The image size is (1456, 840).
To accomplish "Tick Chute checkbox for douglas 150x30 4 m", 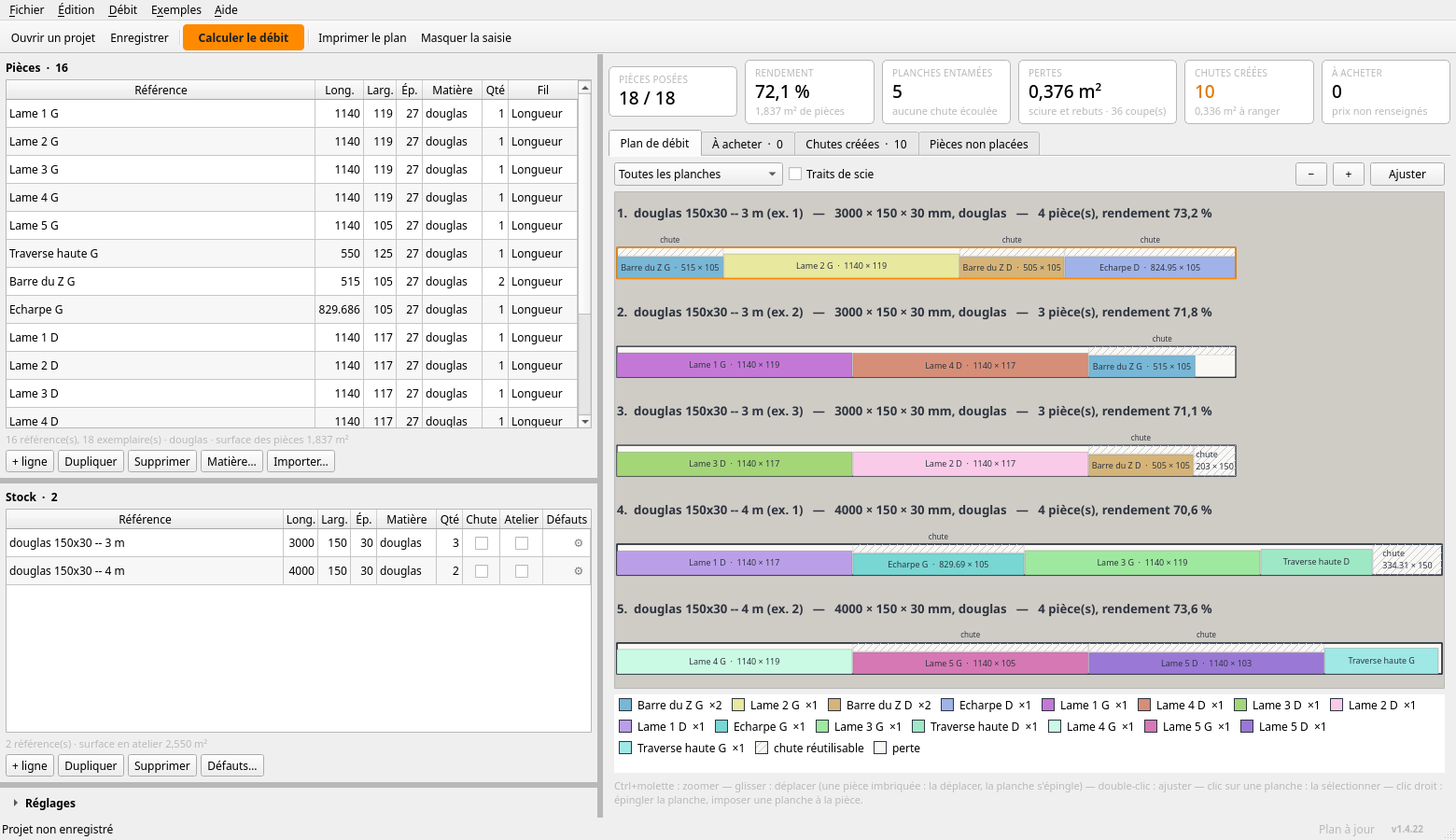I will (x=482, y=571).
